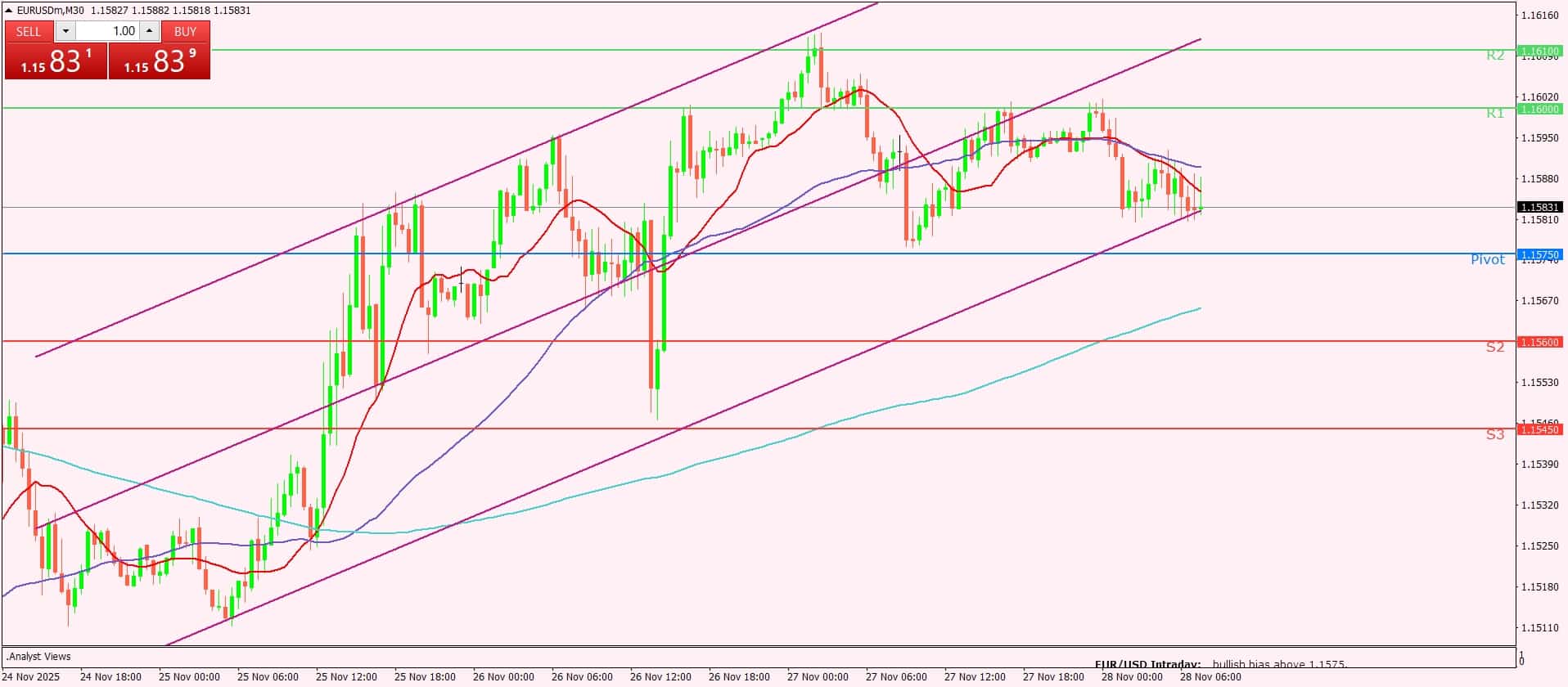Click the 26 Nov 18:00 time label

[739, 677]
